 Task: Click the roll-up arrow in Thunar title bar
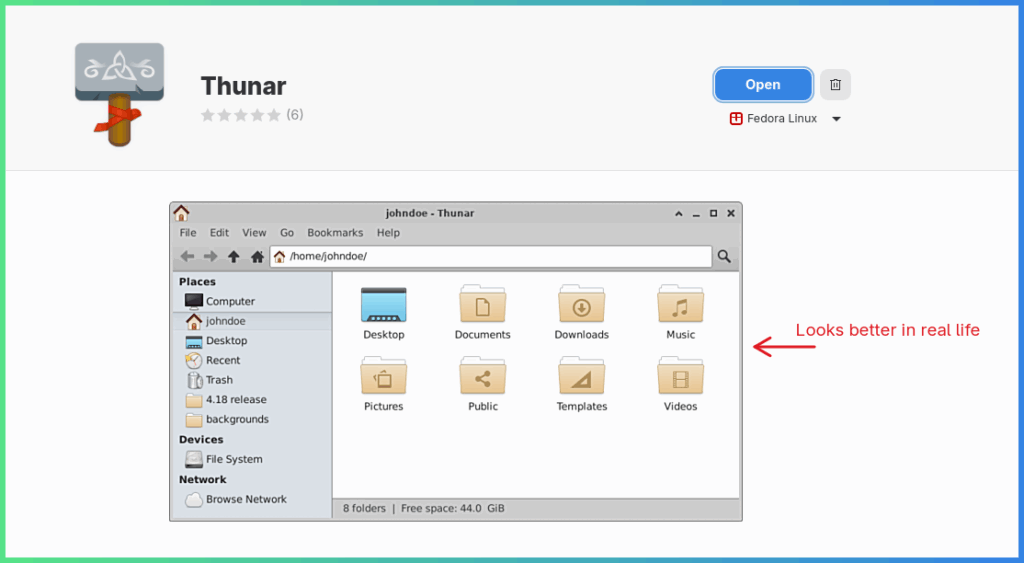679,214
